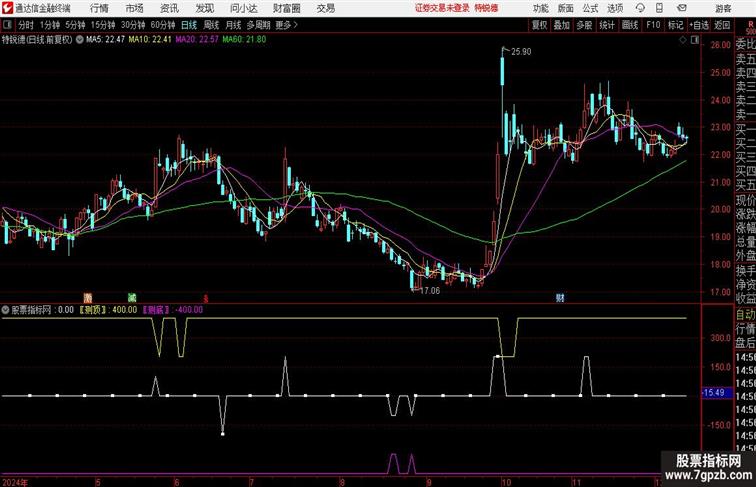Click the orange 涨 event marker
756x487 pixels.
88,298
